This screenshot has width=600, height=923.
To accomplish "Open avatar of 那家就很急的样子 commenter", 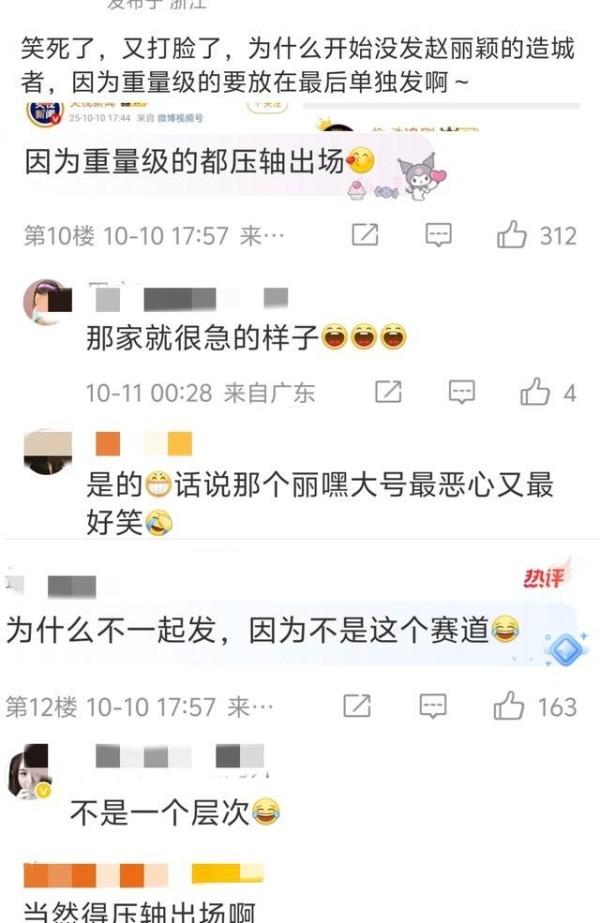I will click(47, 301).
